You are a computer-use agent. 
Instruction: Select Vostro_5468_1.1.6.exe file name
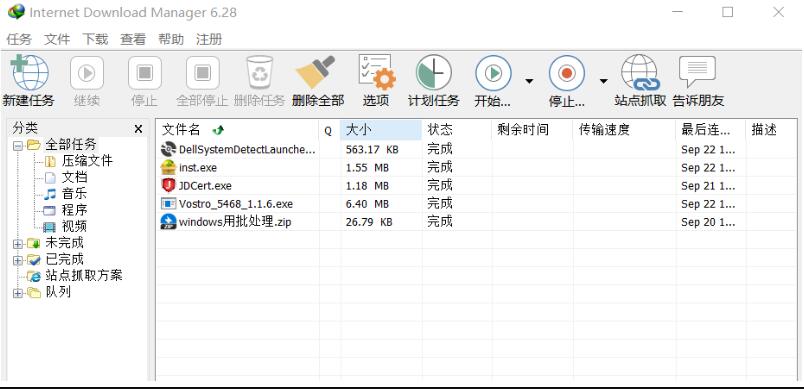[236, 204]
